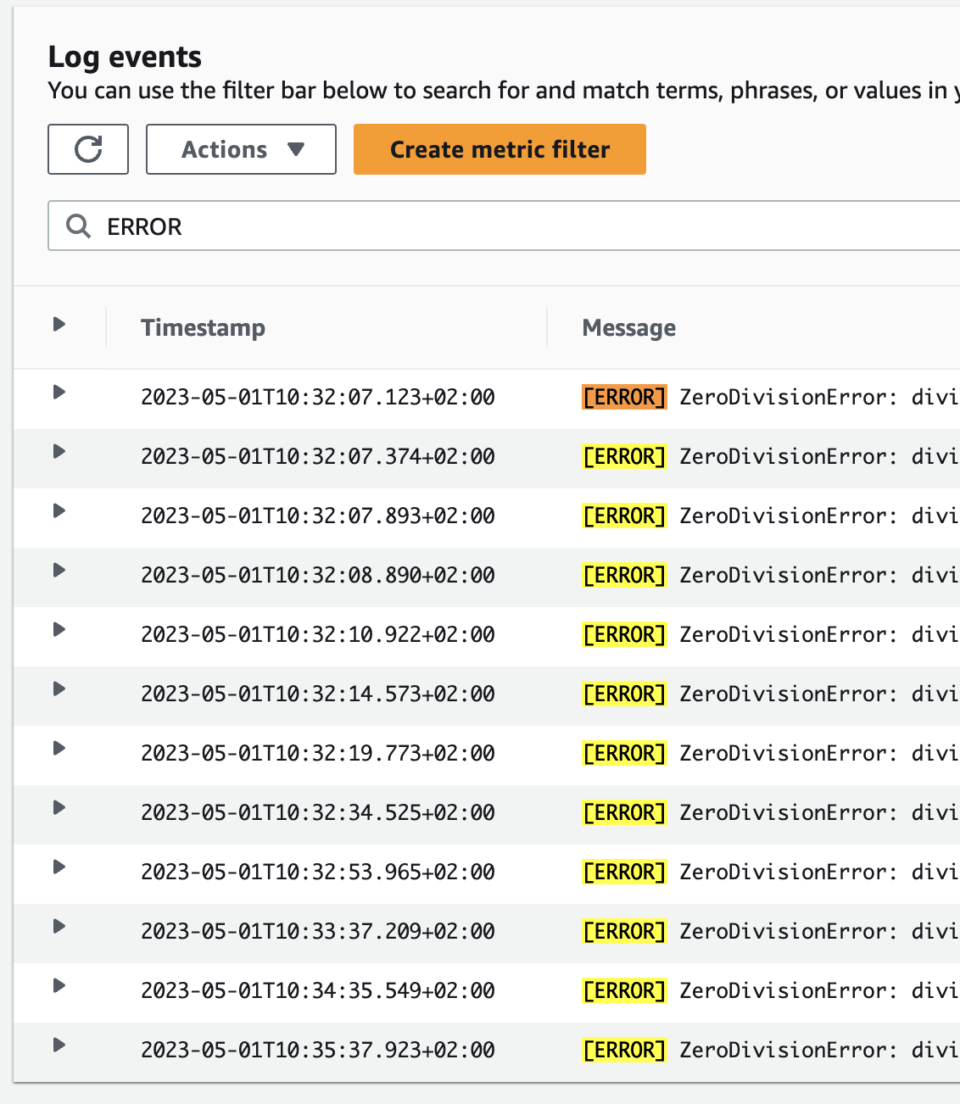Click the Log events heading
Screen dimensions: 960x1104
tap(125, 57)
